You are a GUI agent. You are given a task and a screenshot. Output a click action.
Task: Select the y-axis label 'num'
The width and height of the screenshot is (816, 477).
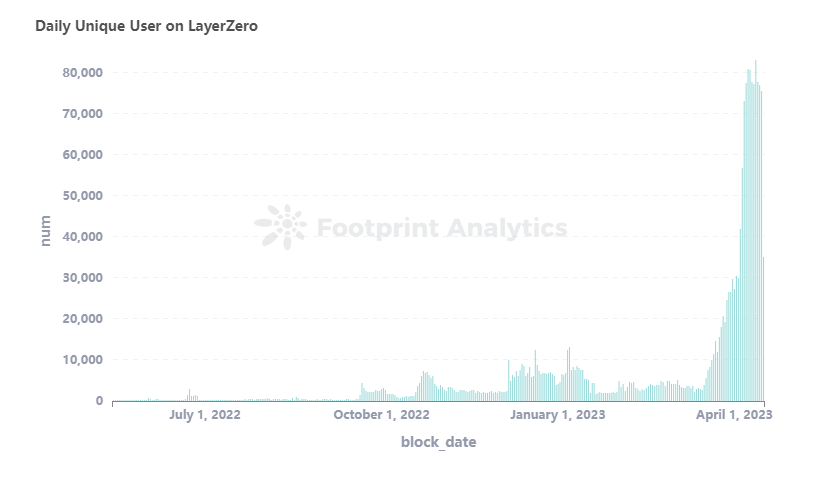tap(44, 232)
